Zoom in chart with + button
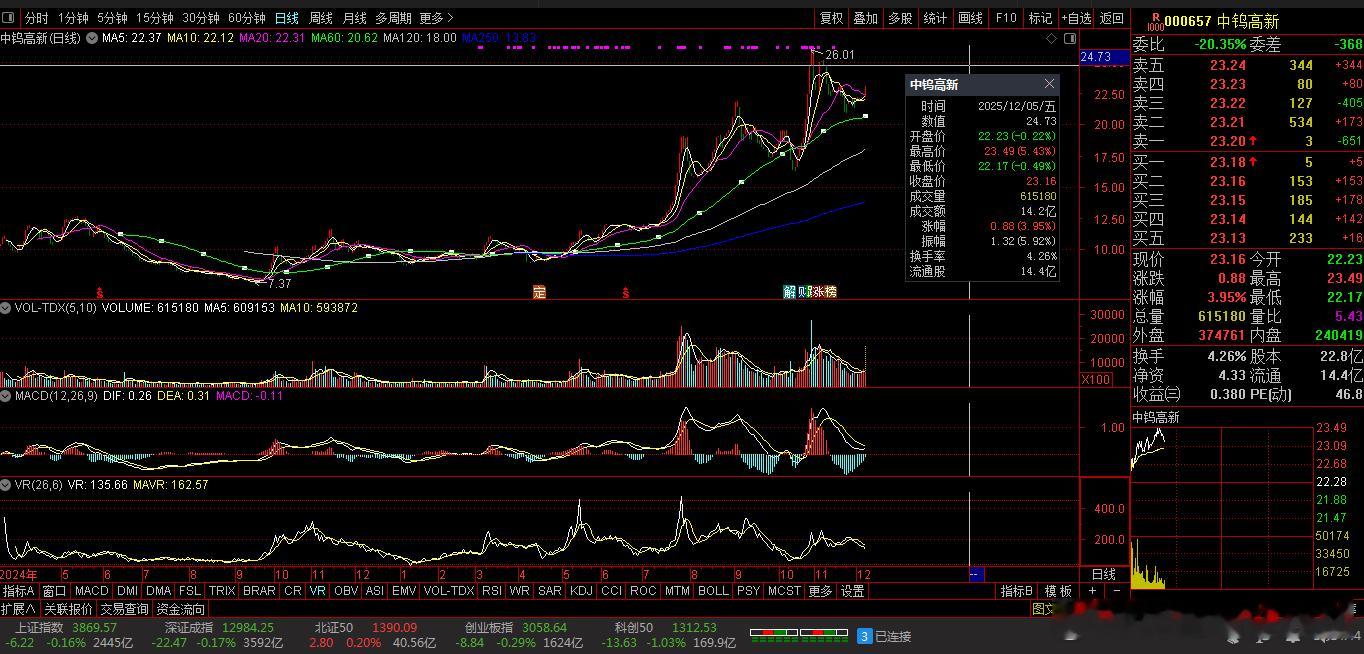Image resolution: width=1364 pixels, height=654 pixels. point(1093,591)
